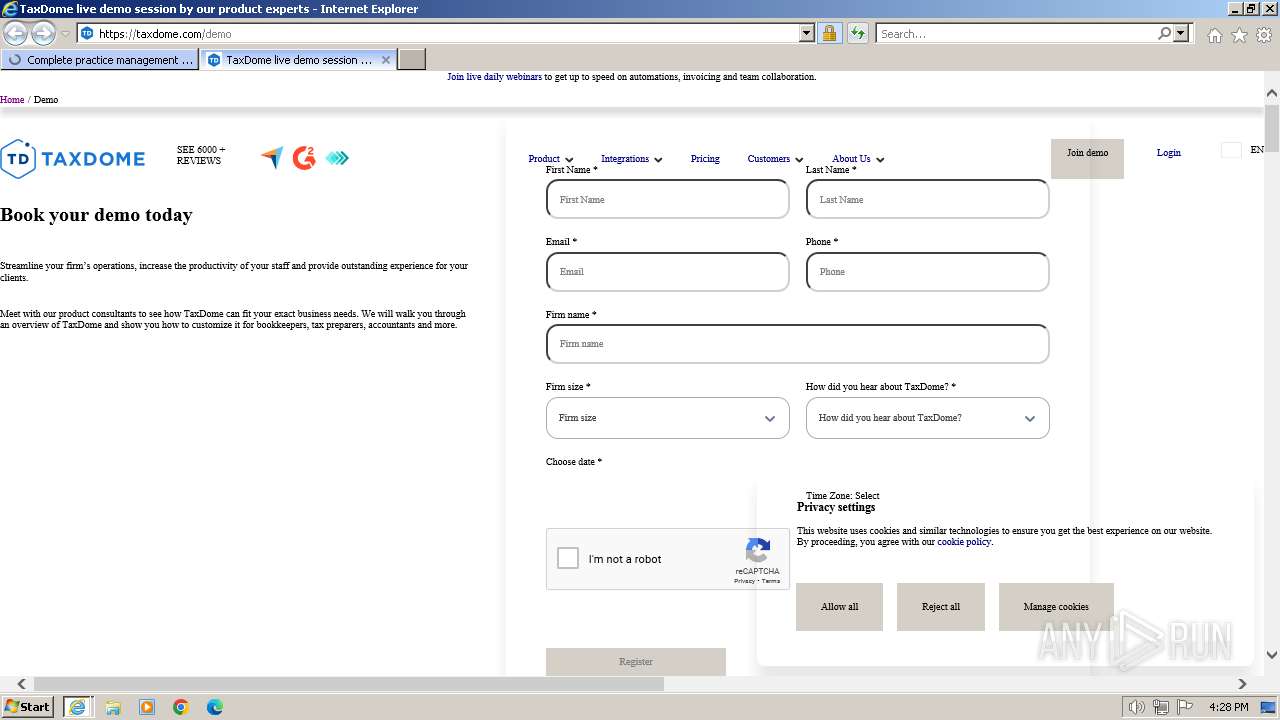The image size is (1280, 720).
Task: Click the Last Name input field
Action: tap(928, 199)
